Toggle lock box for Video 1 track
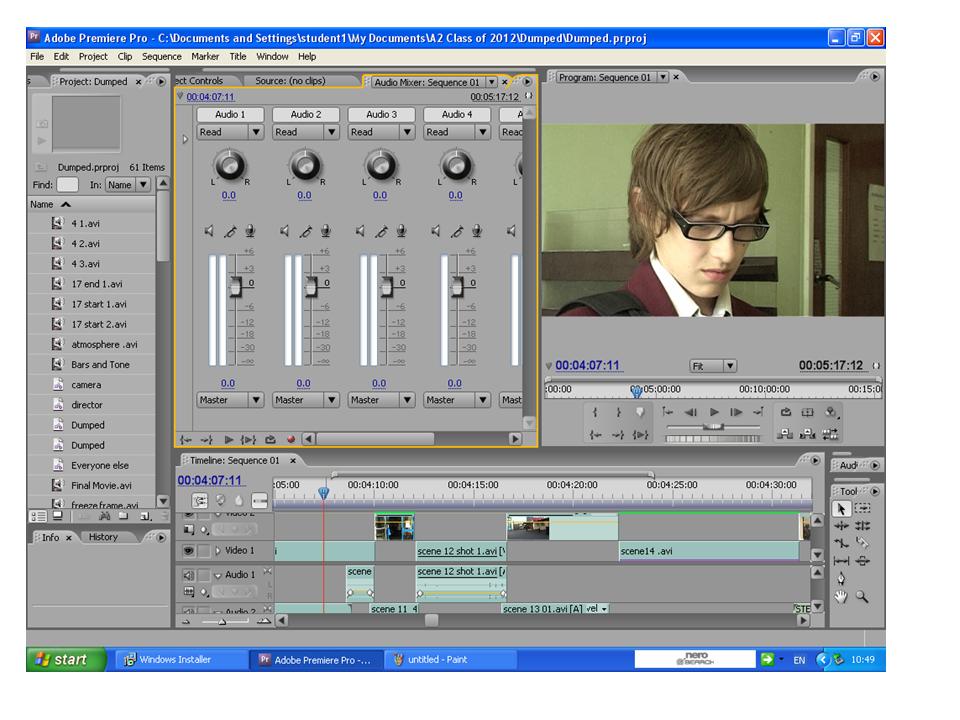 [x=204, y=551]
